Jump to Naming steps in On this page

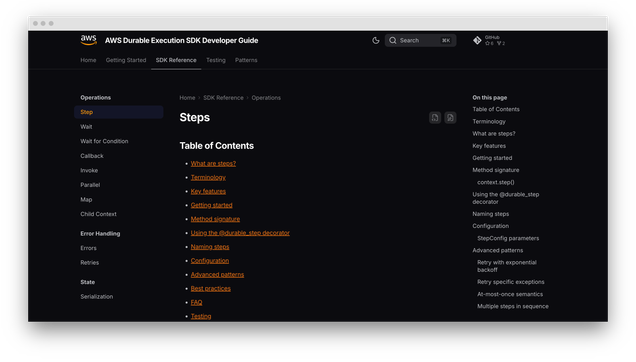point(490,214)
